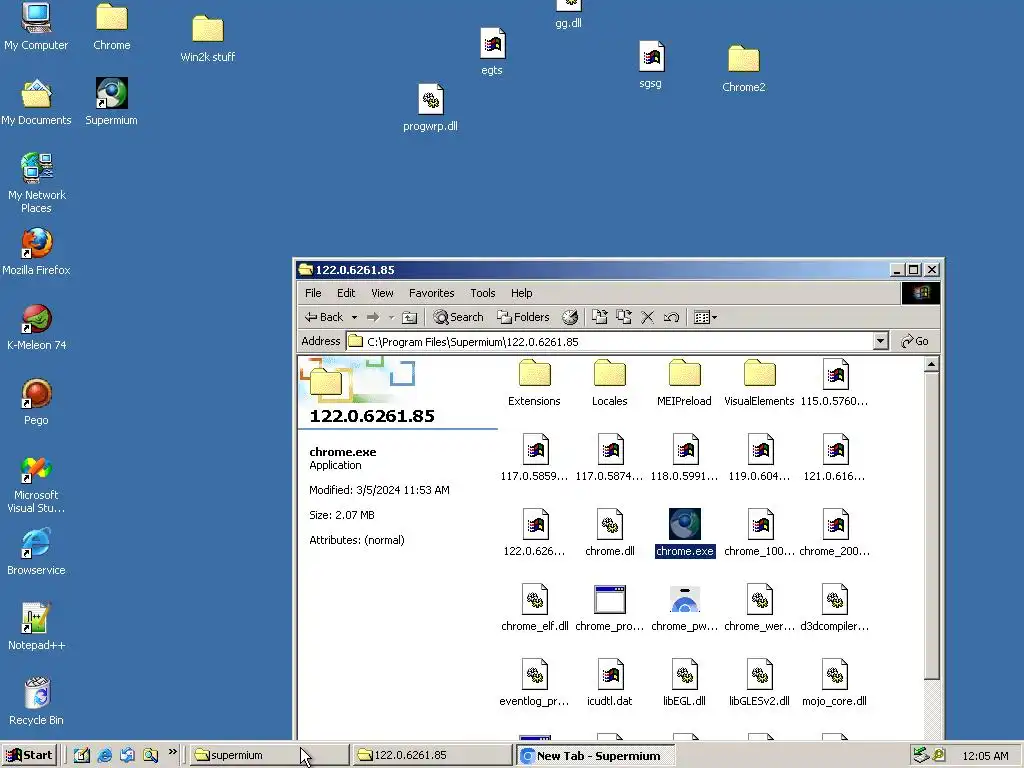Open the Favorites menu
Screen dimensions: 1024x768
pos(432,293)
